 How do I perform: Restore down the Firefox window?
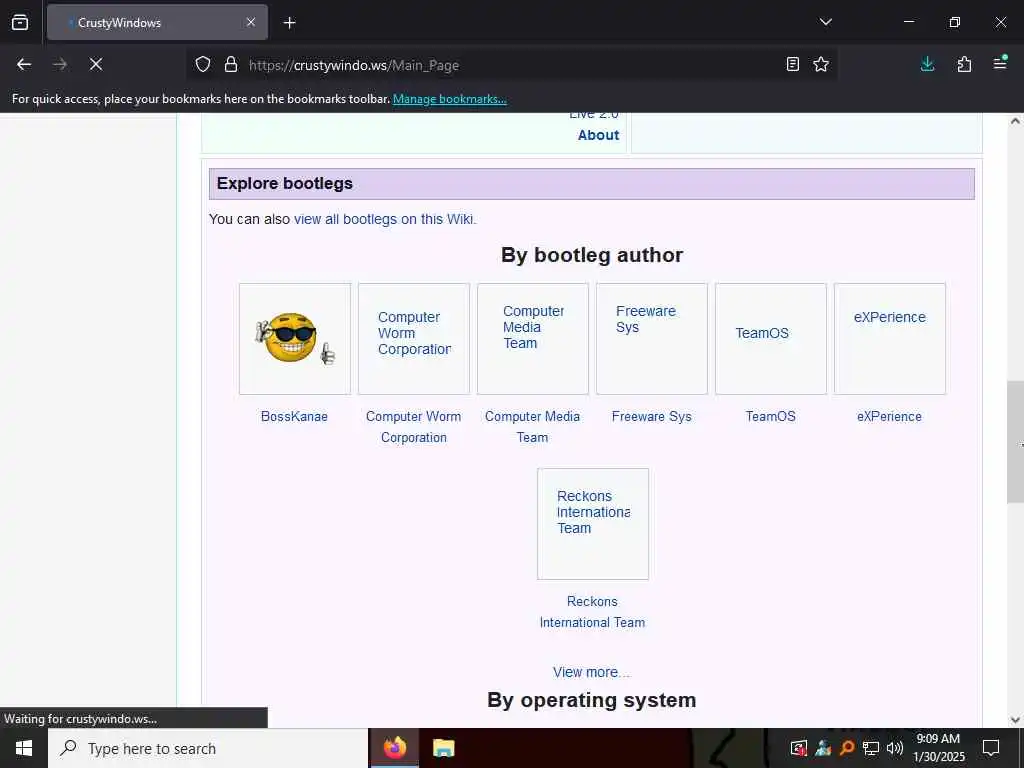pos(955,22)
